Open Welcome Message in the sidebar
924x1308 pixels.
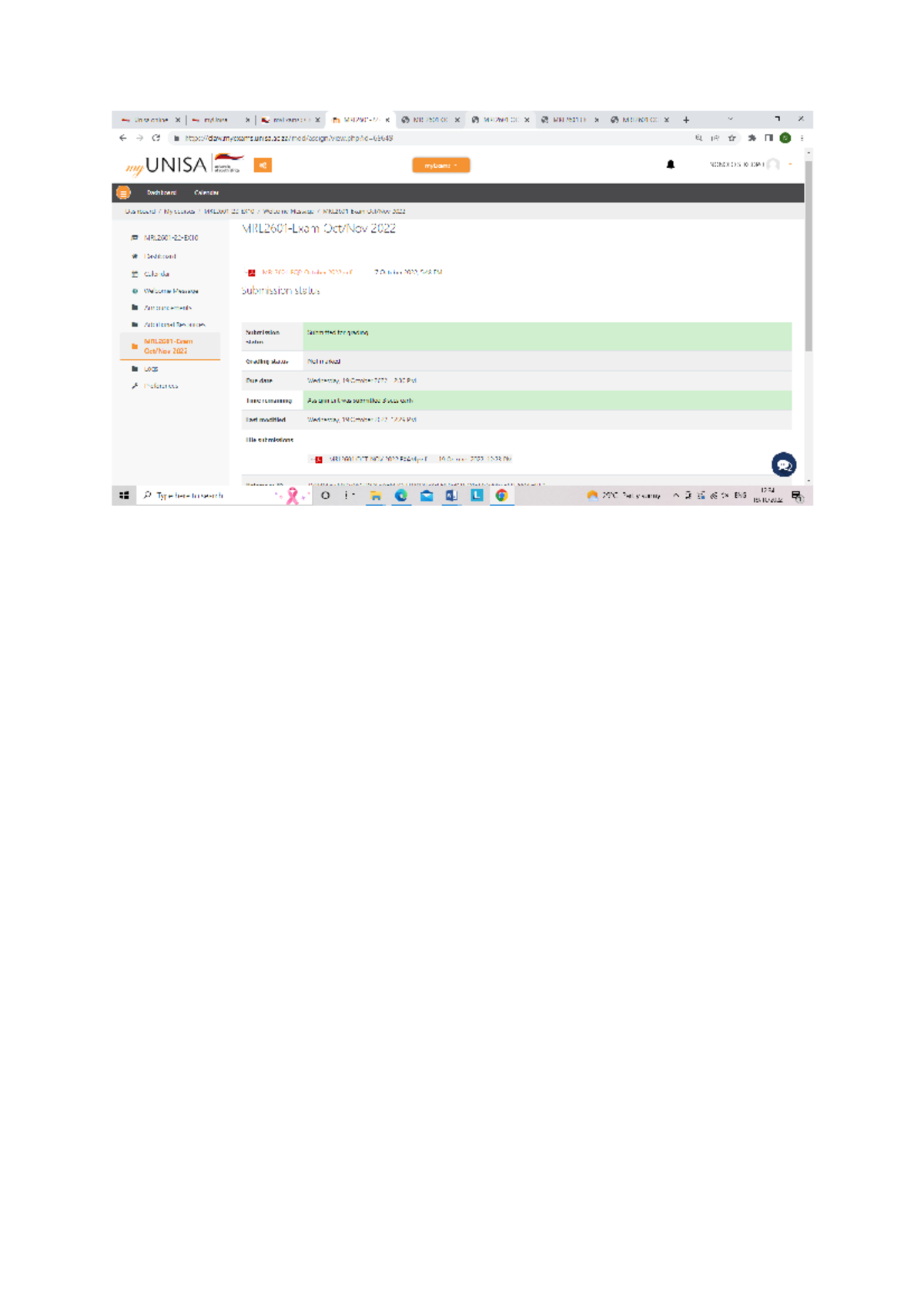click(171, 291)
